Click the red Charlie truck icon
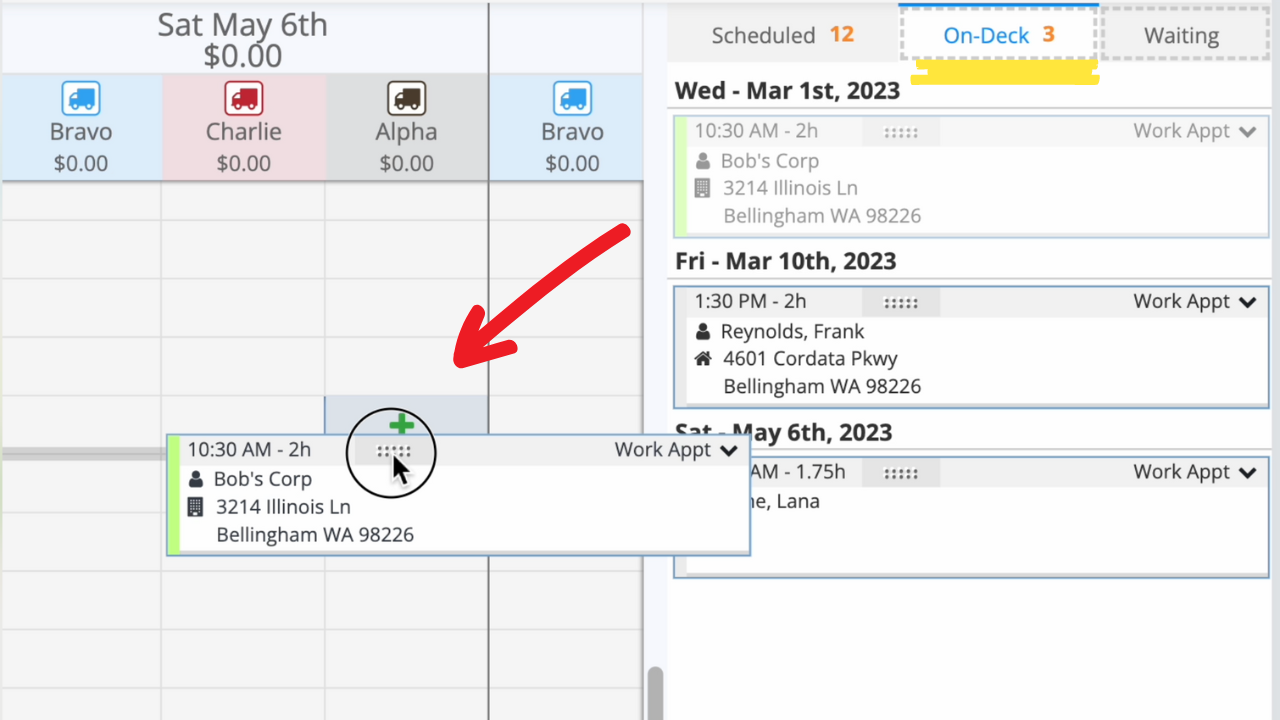 [x=244, y=98]
